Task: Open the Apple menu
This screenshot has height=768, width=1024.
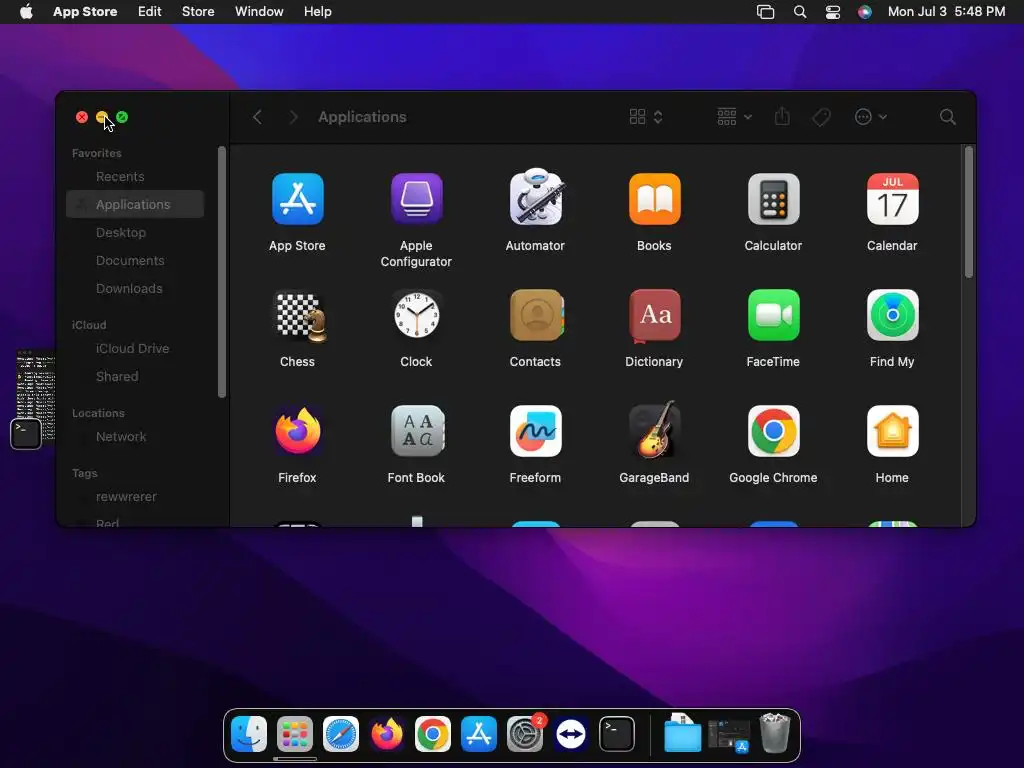Action: [x=26, y=12]
